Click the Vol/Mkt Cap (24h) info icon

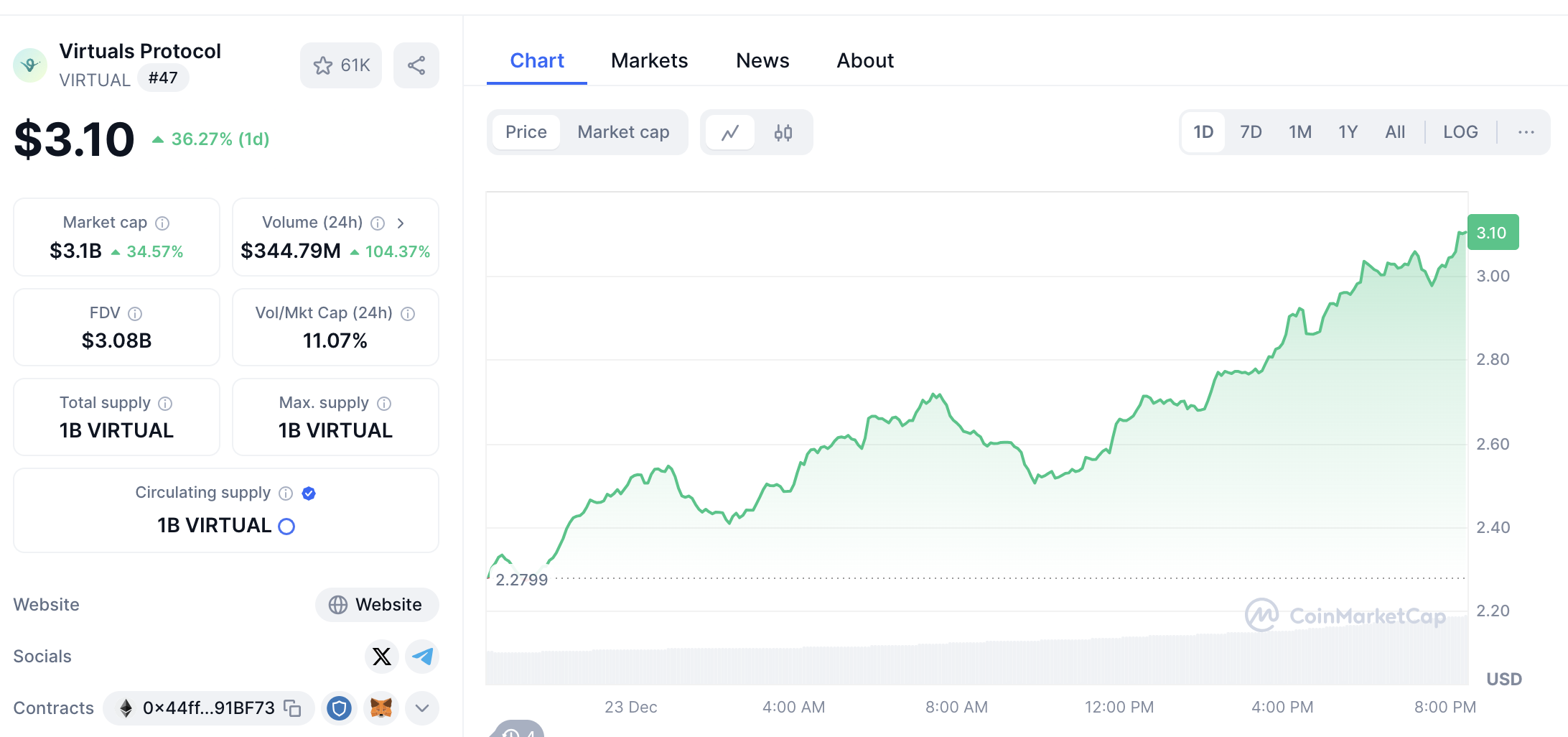pyautogui.click(x=408, y=314)
